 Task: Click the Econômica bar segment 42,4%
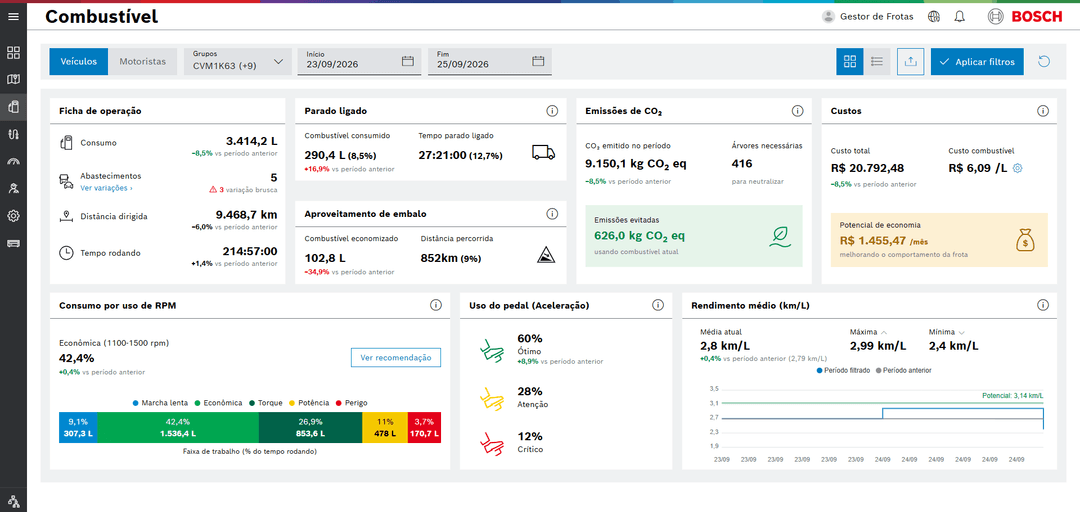178,427
